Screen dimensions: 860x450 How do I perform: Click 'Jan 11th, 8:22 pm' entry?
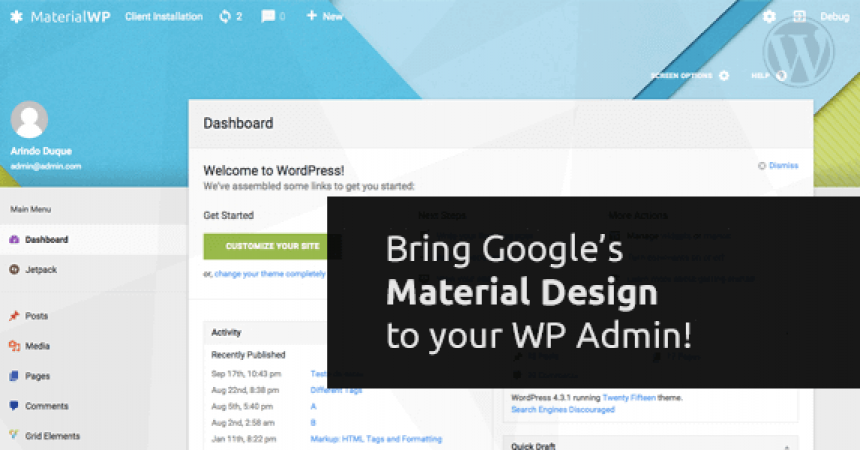(244, 439)
